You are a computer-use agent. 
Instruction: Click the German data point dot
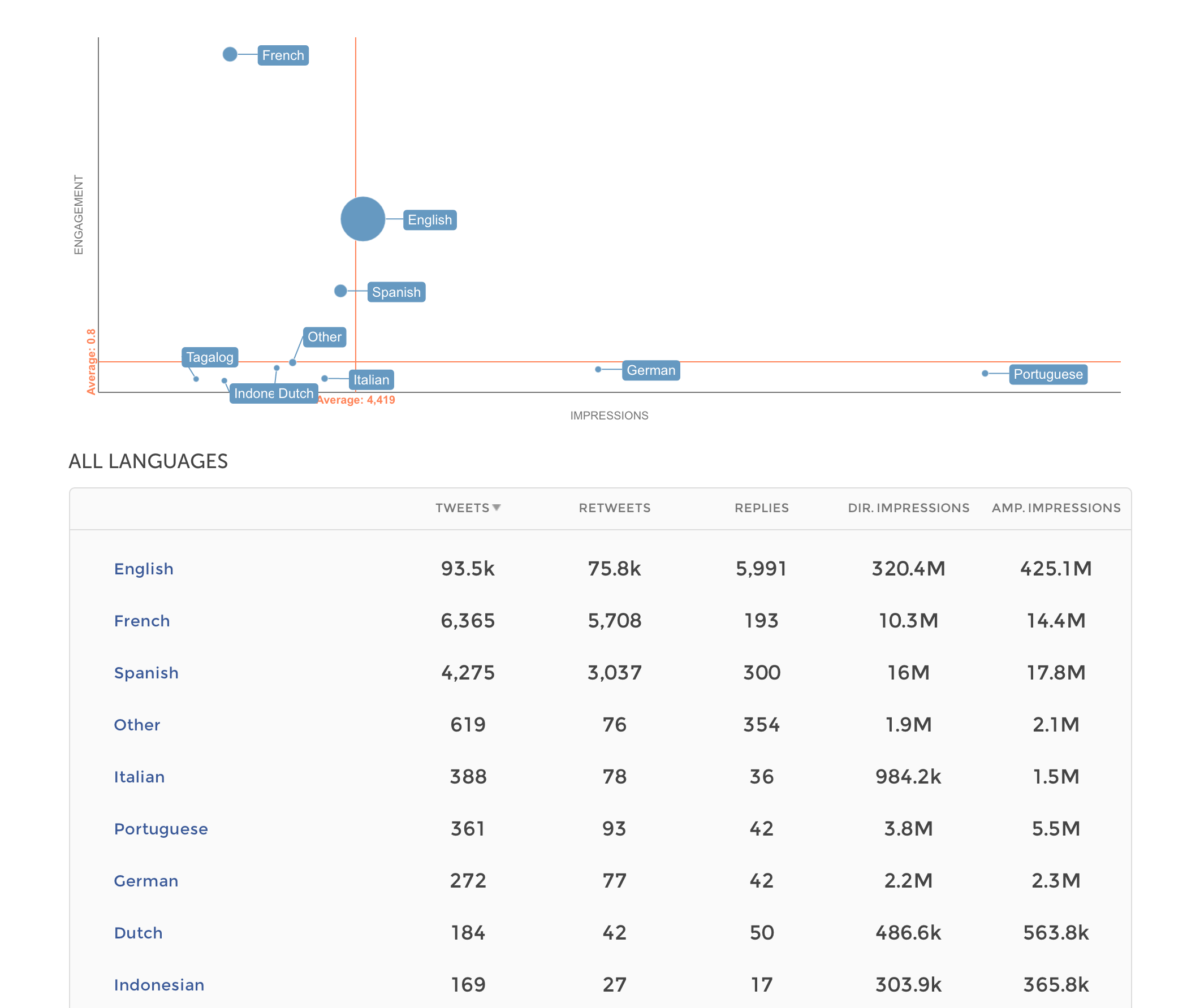click(598, 369)
